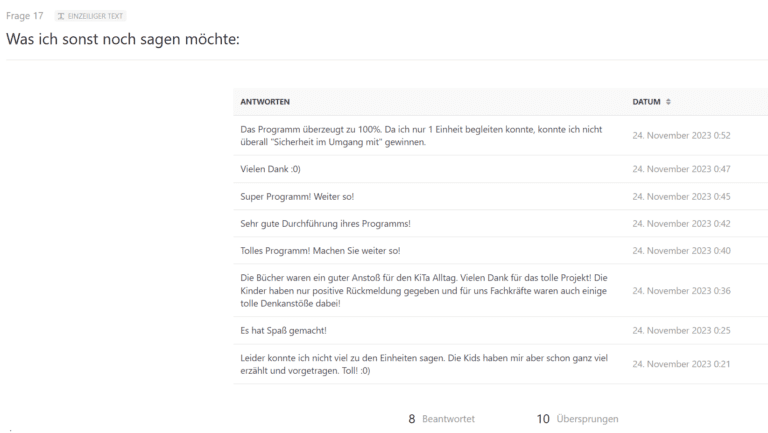Select the EINZEILIGER TEXT question type badge
Viewport: 768px width, 433px height.
(91, 16)
